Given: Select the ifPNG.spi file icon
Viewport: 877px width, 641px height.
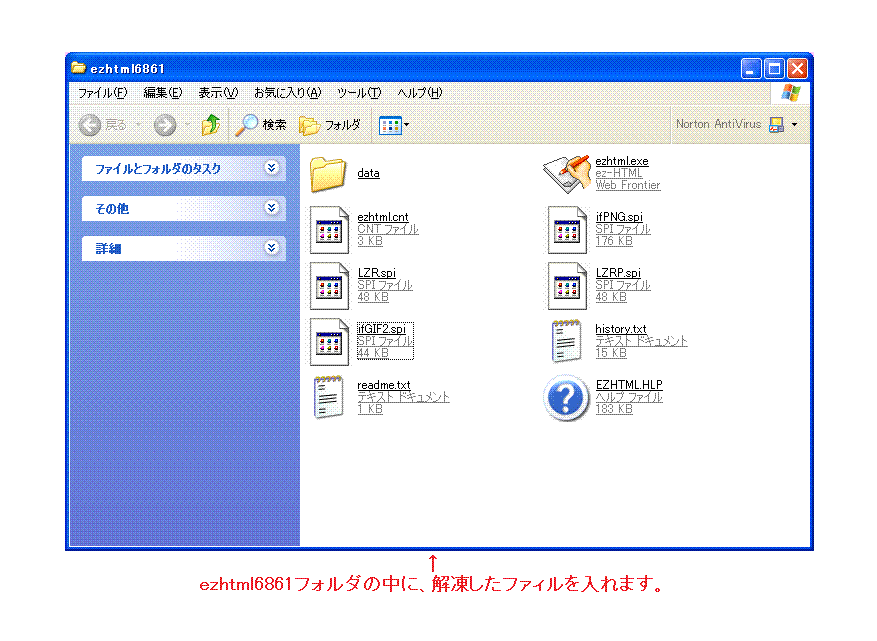Looking at the screenshot, I should (567, 229).
